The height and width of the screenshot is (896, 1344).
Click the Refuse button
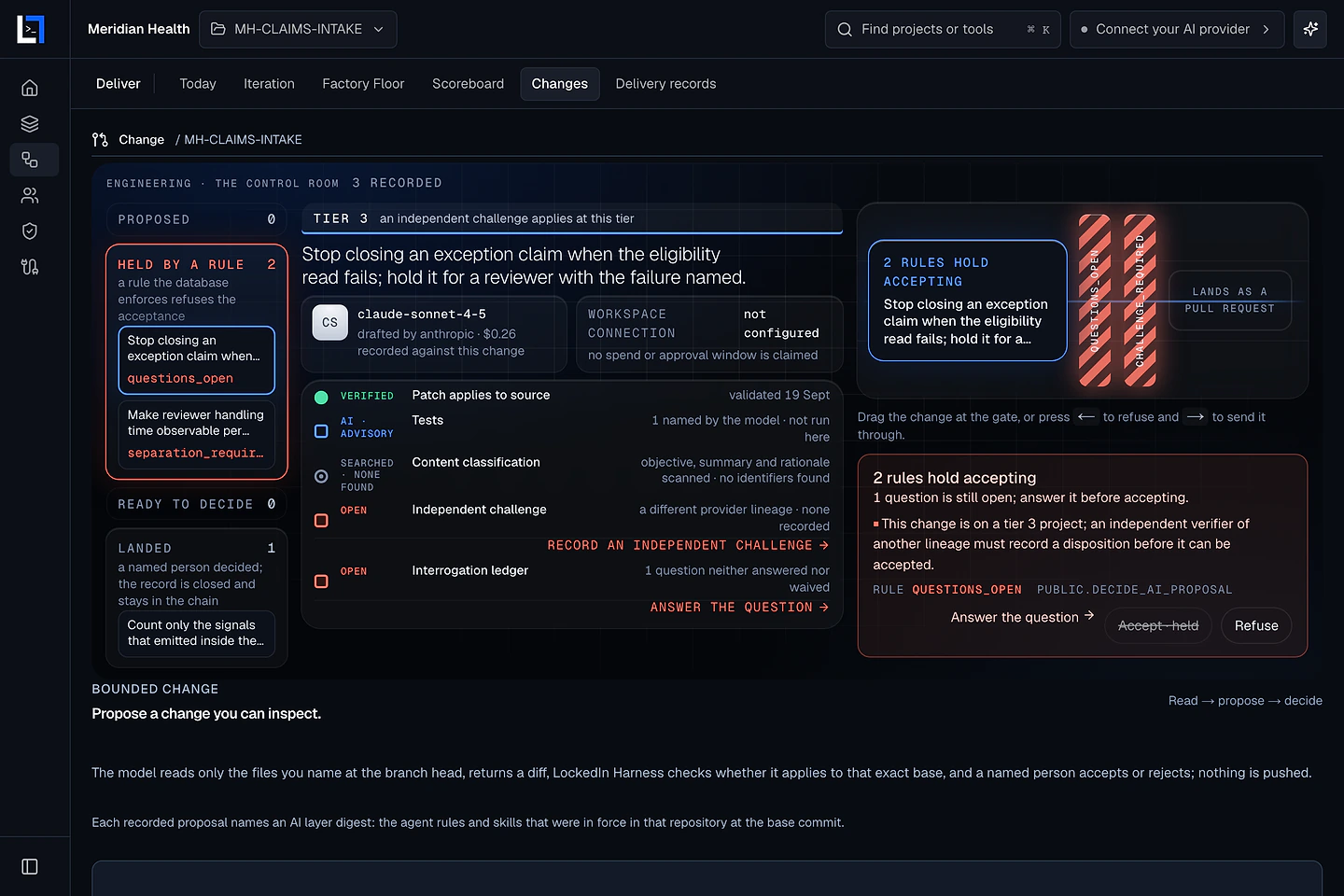coord(1256,625)
